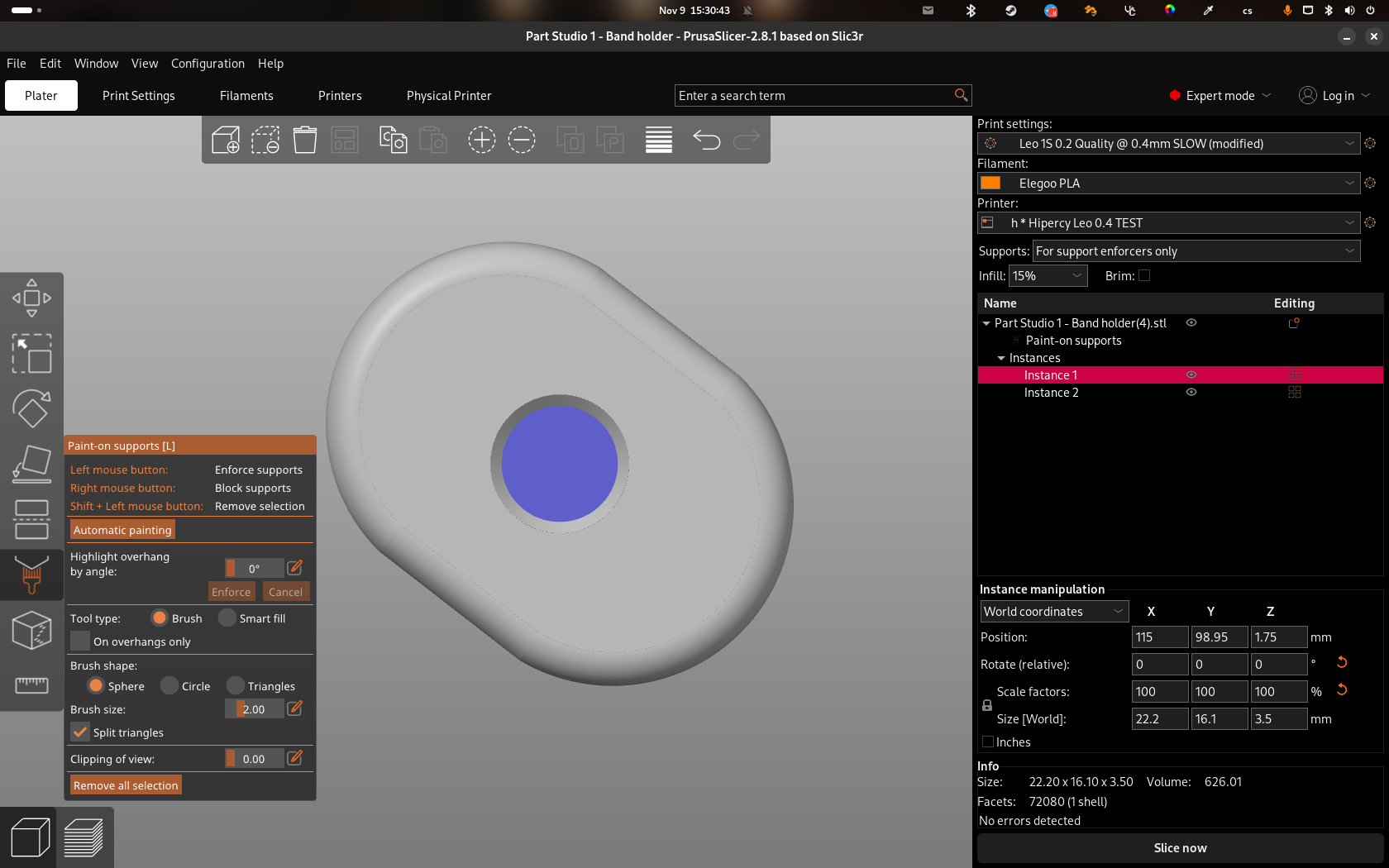Image resolution: width=1389 pixels, height=868 pixels.
Task: Click Remove all selection button
Action: coord(126,785)
